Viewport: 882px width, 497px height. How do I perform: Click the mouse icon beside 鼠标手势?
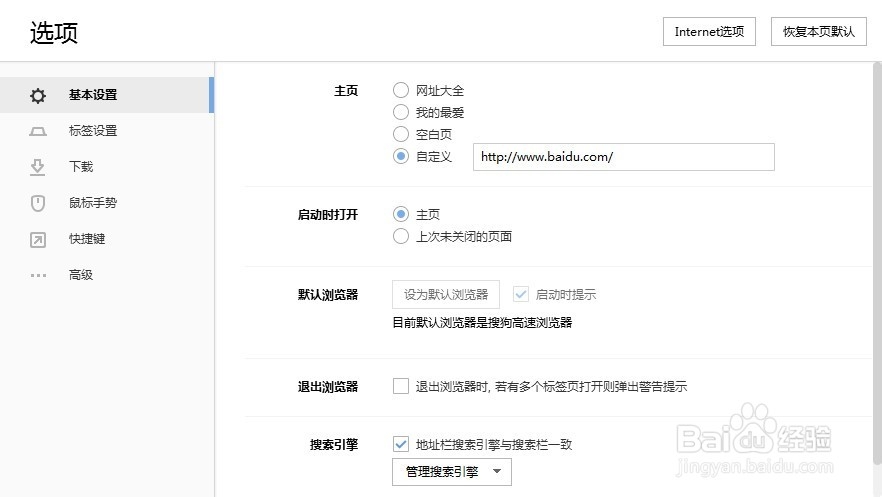click(x=38, y=203)
